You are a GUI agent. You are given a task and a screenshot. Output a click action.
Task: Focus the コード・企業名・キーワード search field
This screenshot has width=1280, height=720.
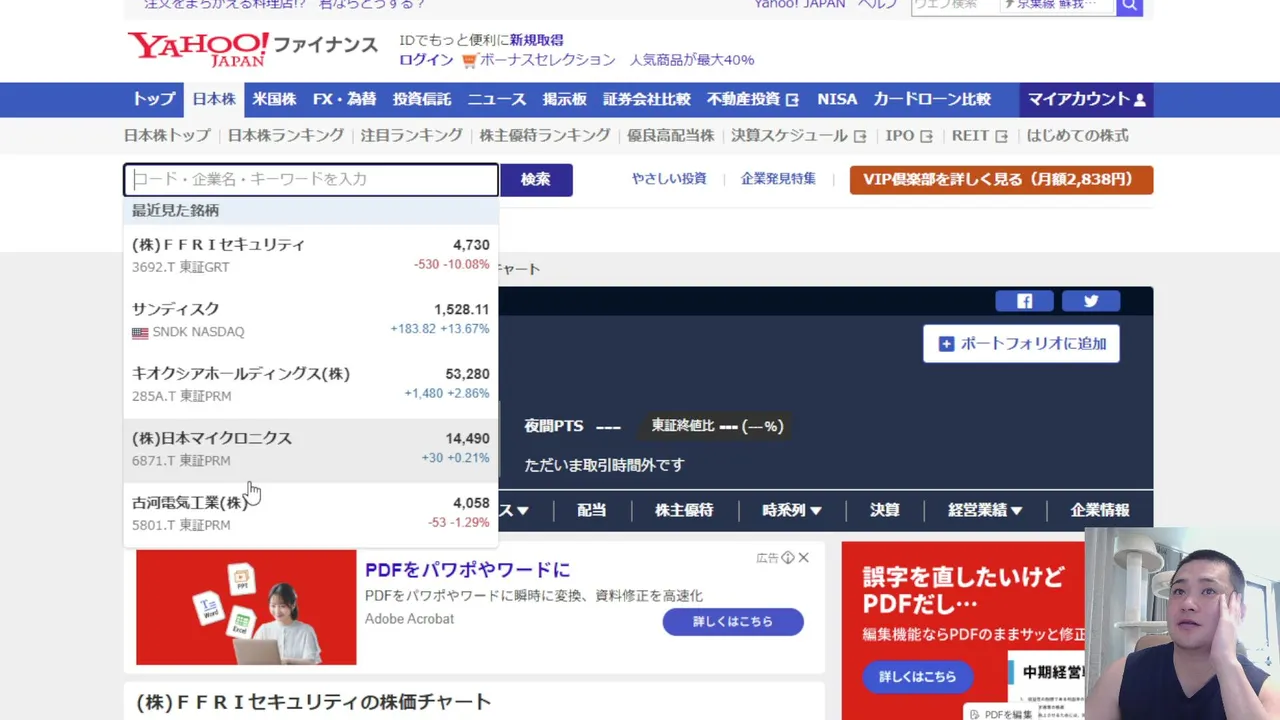311,179
